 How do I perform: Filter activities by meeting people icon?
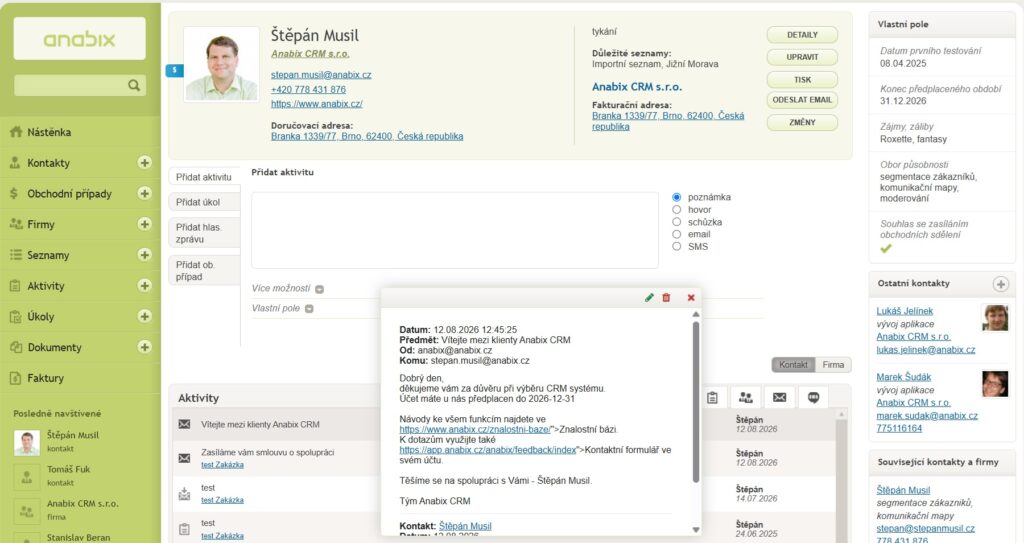point(746,397)
